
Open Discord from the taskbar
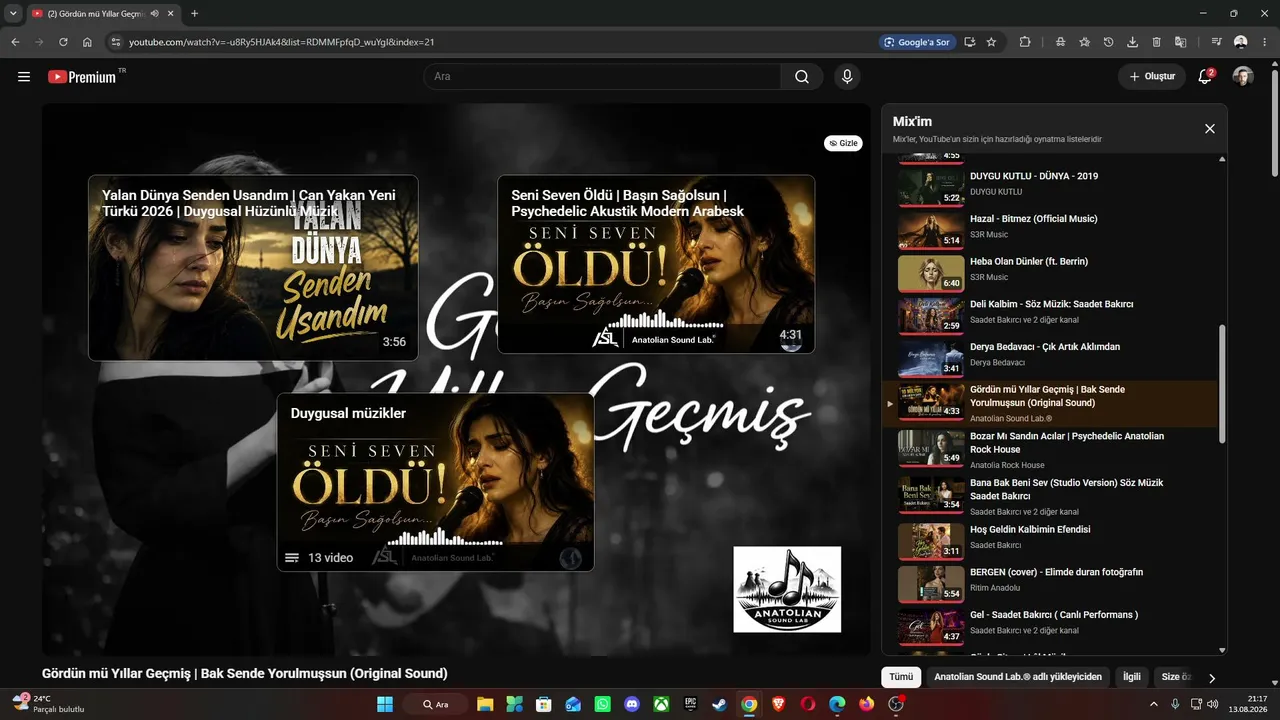[x=631, y=704]
